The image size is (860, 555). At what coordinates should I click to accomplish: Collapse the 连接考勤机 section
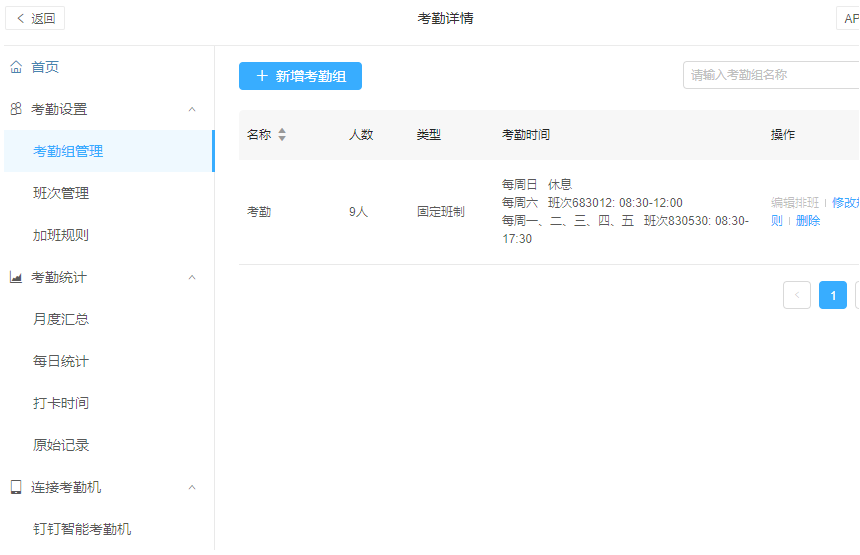(192, 487)
